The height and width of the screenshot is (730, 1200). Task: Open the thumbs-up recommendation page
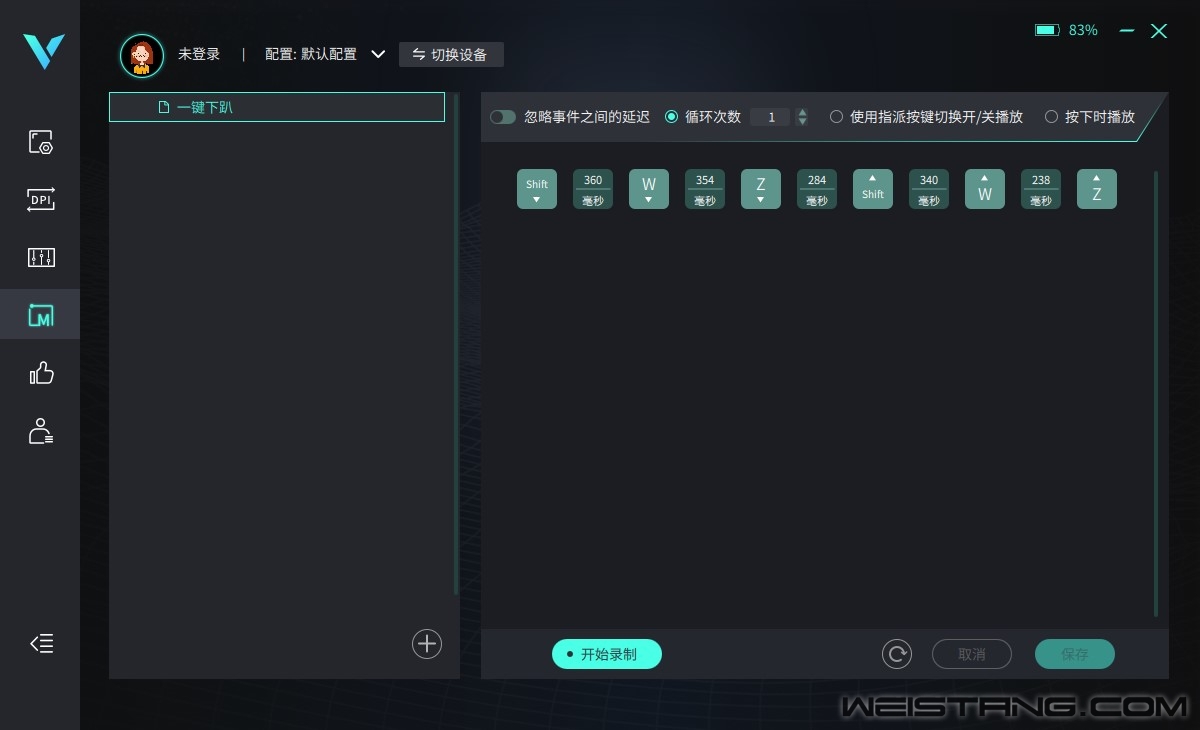tap(40, 374)
